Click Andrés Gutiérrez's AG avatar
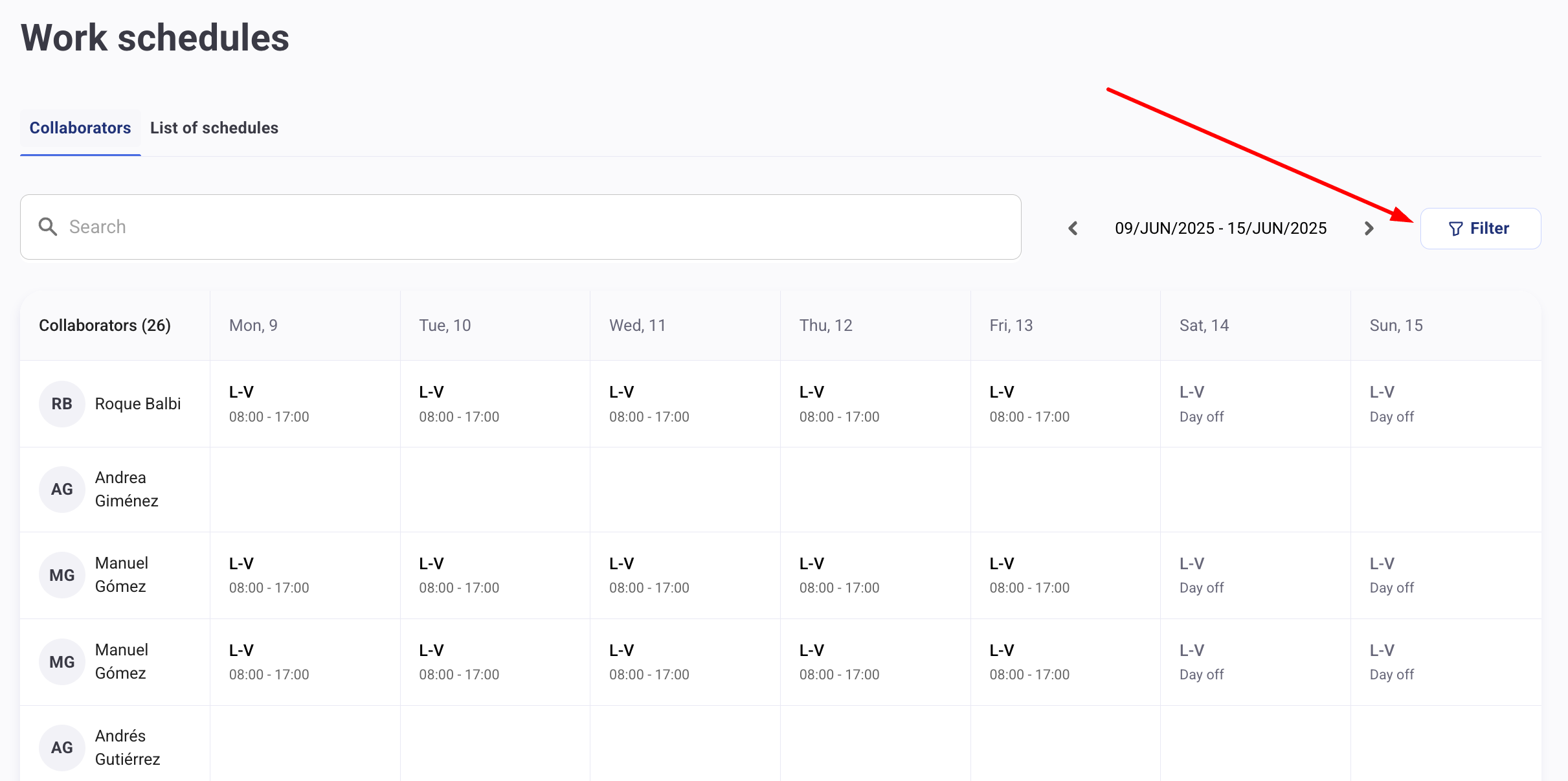 click(x=62, y=747)
